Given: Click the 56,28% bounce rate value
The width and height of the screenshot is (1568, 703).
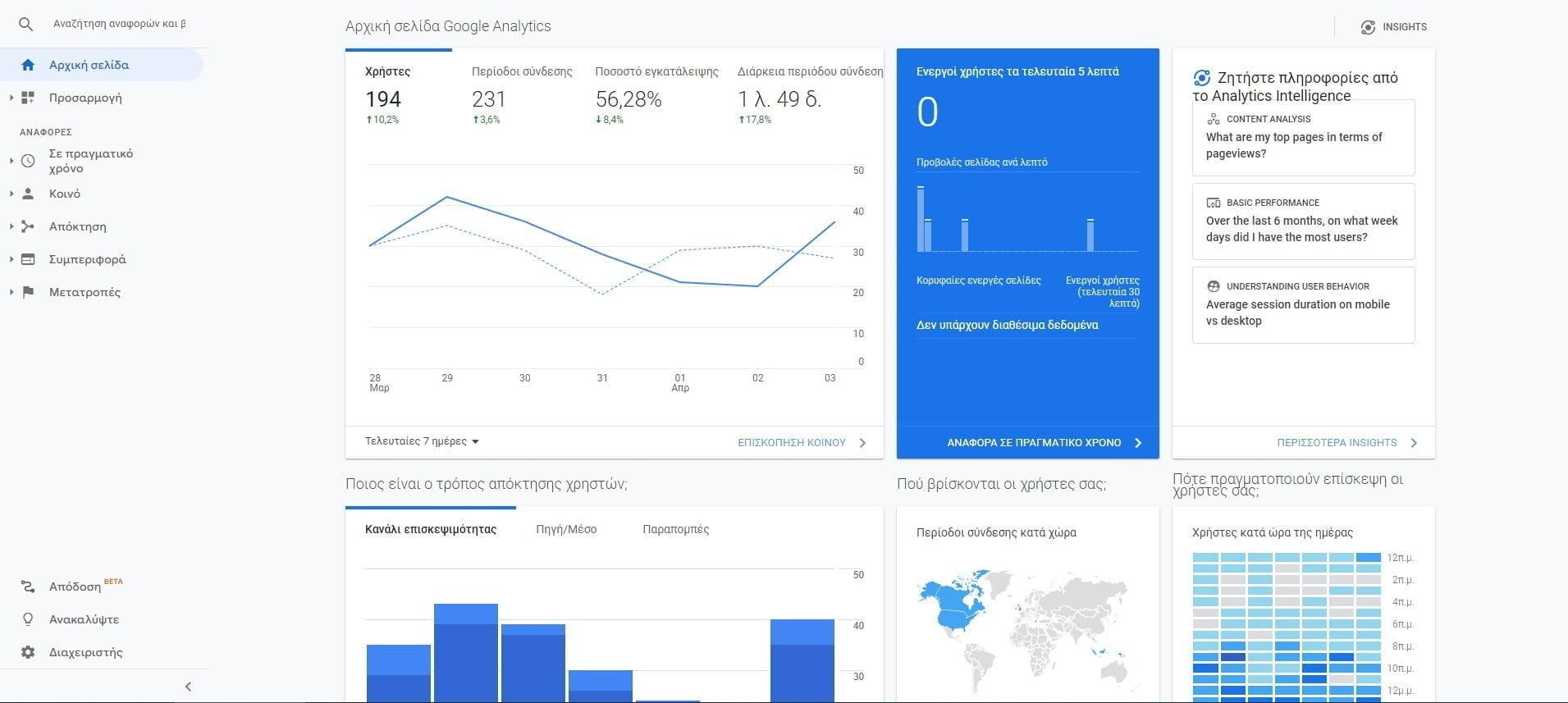Looking at the screenshot, I should tap(629, 99).
